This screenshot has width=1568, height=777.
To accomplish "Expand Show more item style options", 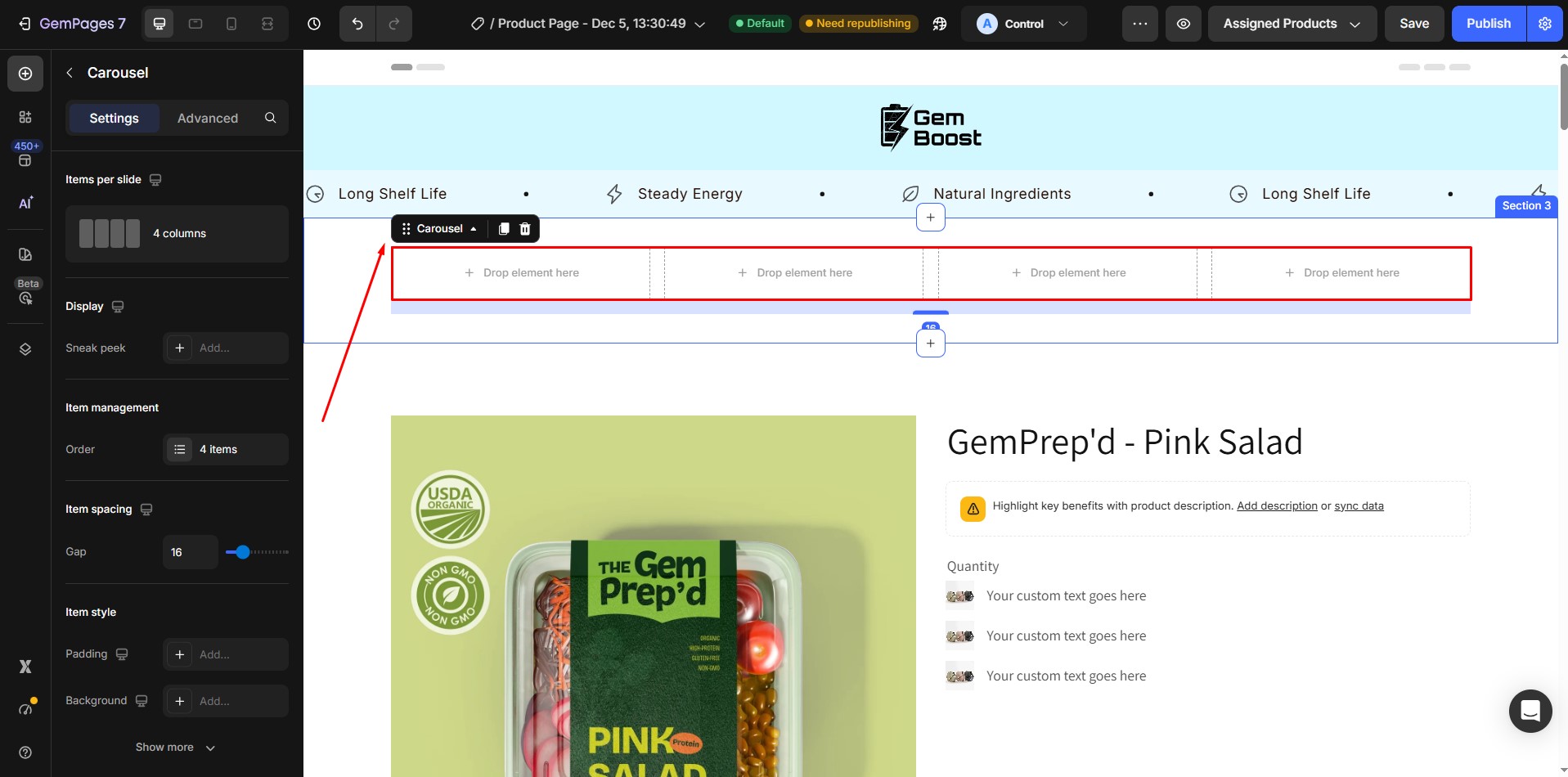I will coord(176,748).
